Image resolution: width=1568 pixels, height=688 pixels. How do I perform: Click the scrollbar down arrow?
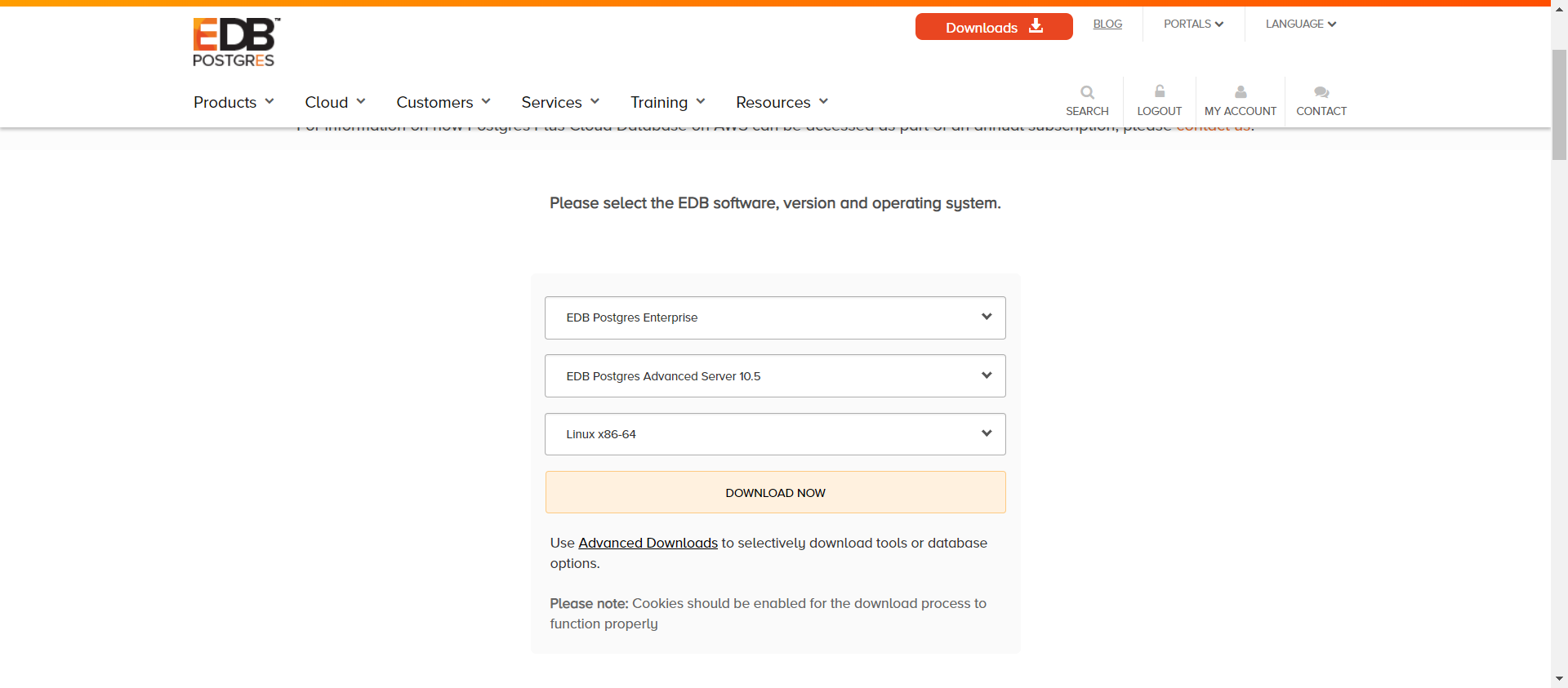[1559, 679]
